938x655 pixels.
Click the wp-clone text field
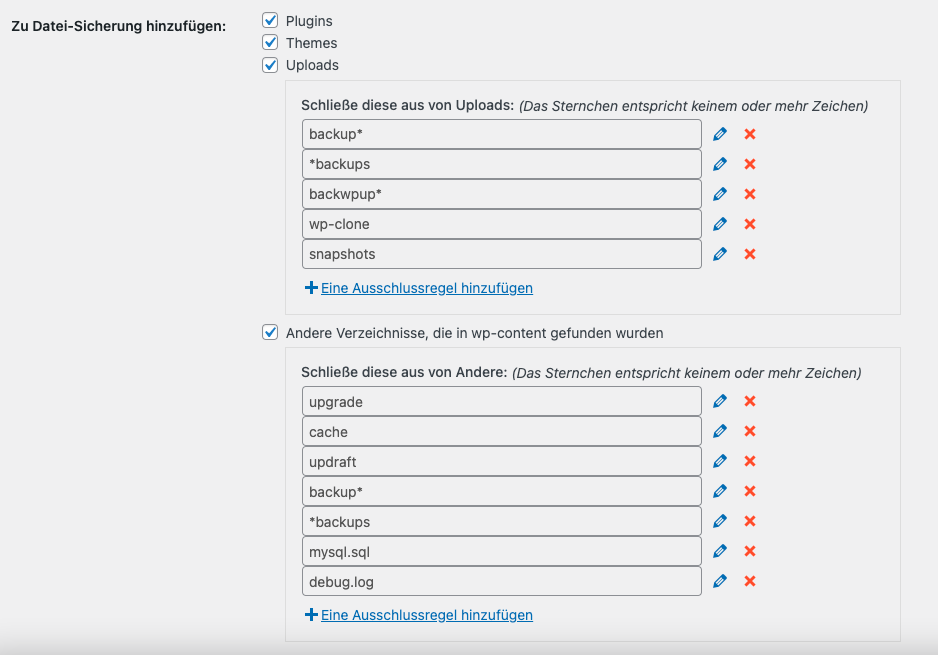[x=501, y=224]
